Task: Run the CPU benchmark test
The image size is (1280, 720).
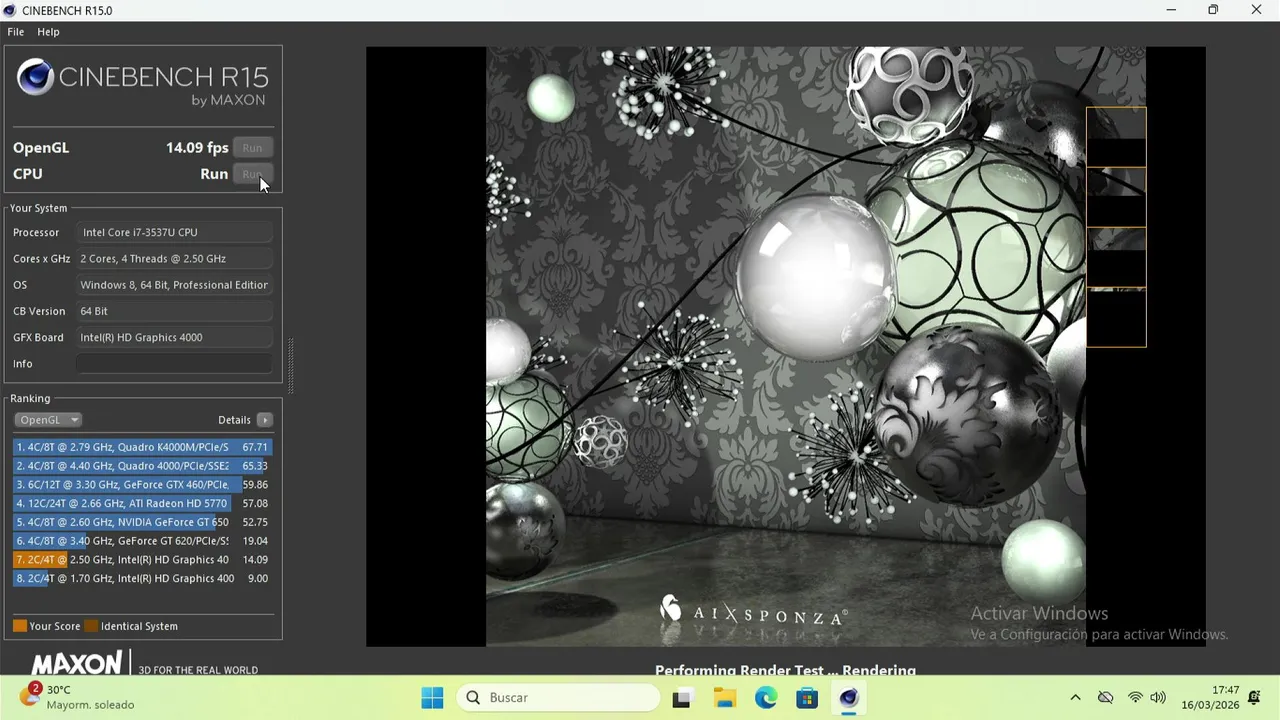Action: pyautogui.click(x=252, y=174)
